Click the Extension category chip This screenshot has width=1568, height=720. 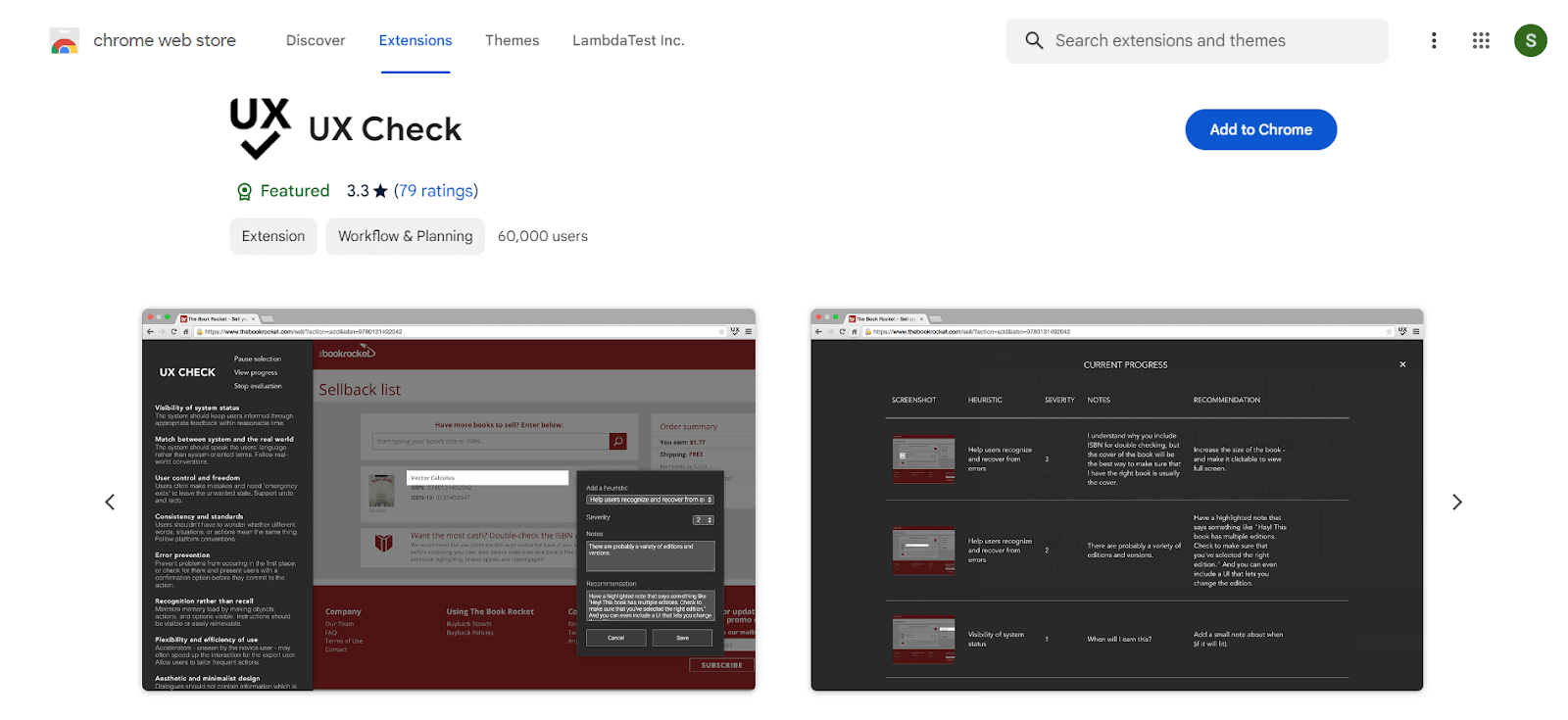[273, 236]
